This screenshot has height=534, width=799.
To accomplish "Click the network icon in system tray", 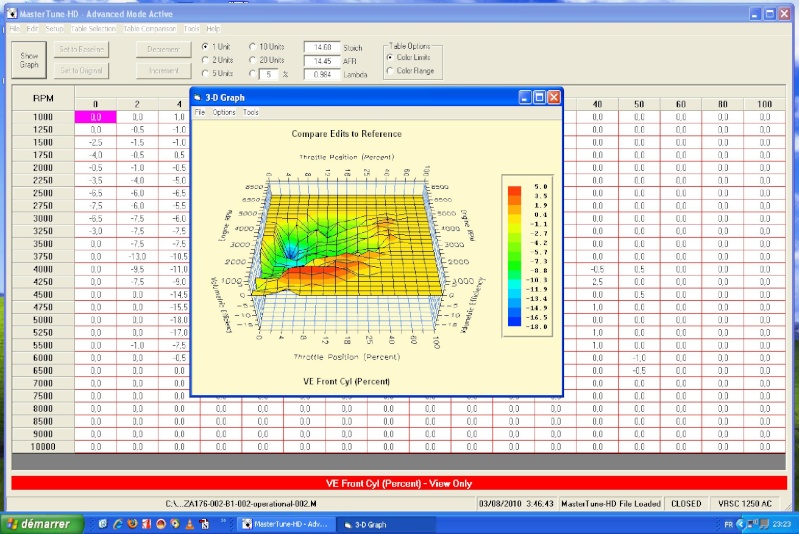I will point(754,524).
